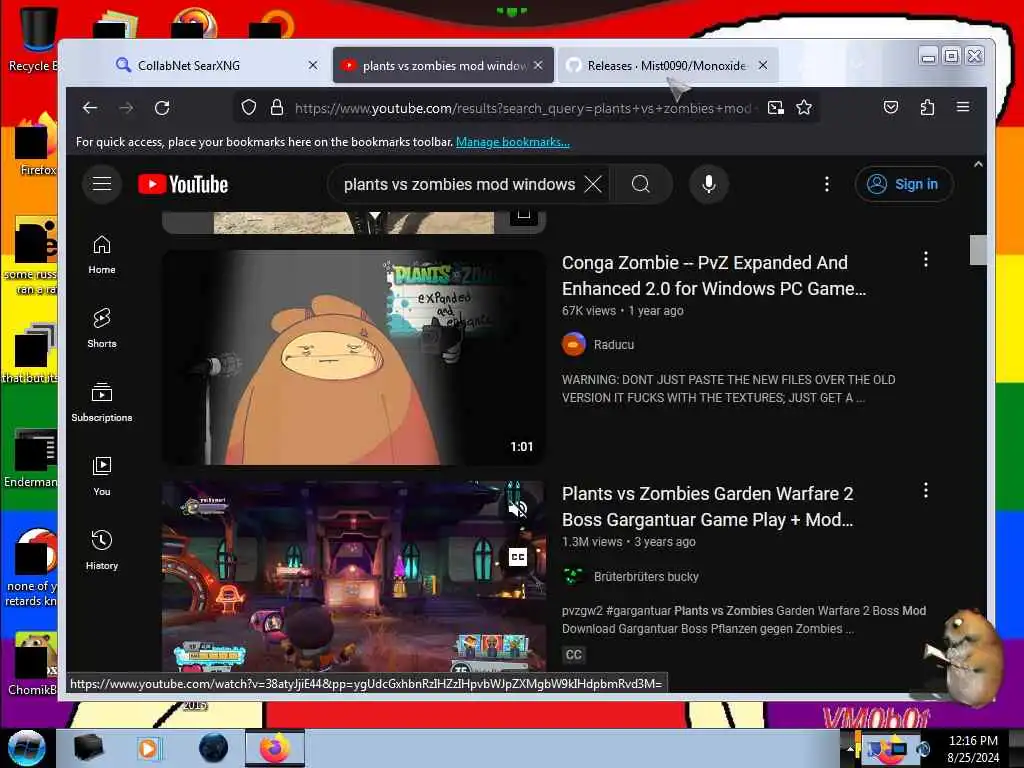Start voice search with microphone

pyautogui.click(x=709, y=184)
